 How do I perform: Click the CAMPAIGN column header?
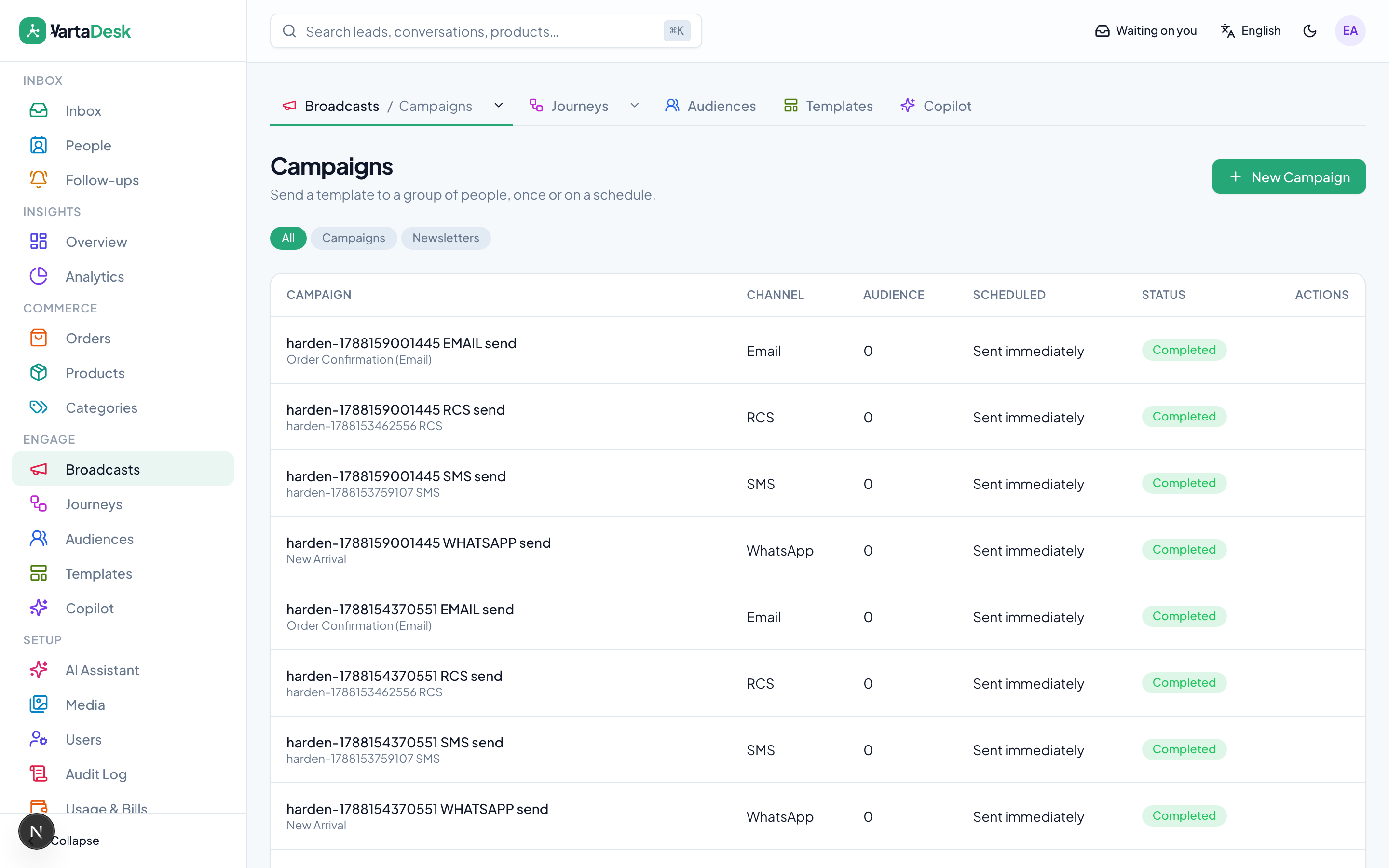click(x=318, y=295)
